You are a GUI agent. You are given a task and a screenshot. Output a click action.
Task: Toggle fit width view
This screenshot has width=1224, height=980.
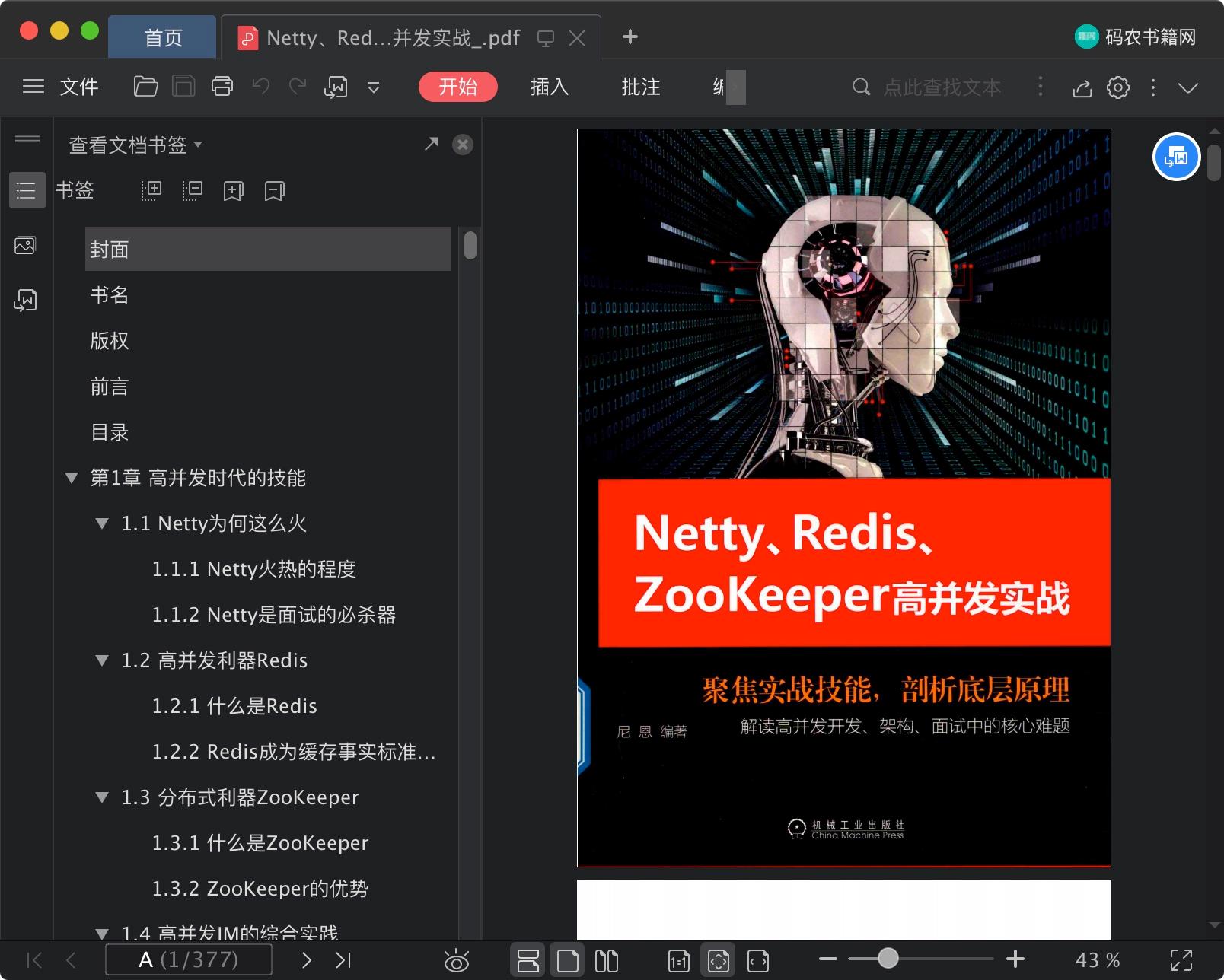click(x=758, y=961)
